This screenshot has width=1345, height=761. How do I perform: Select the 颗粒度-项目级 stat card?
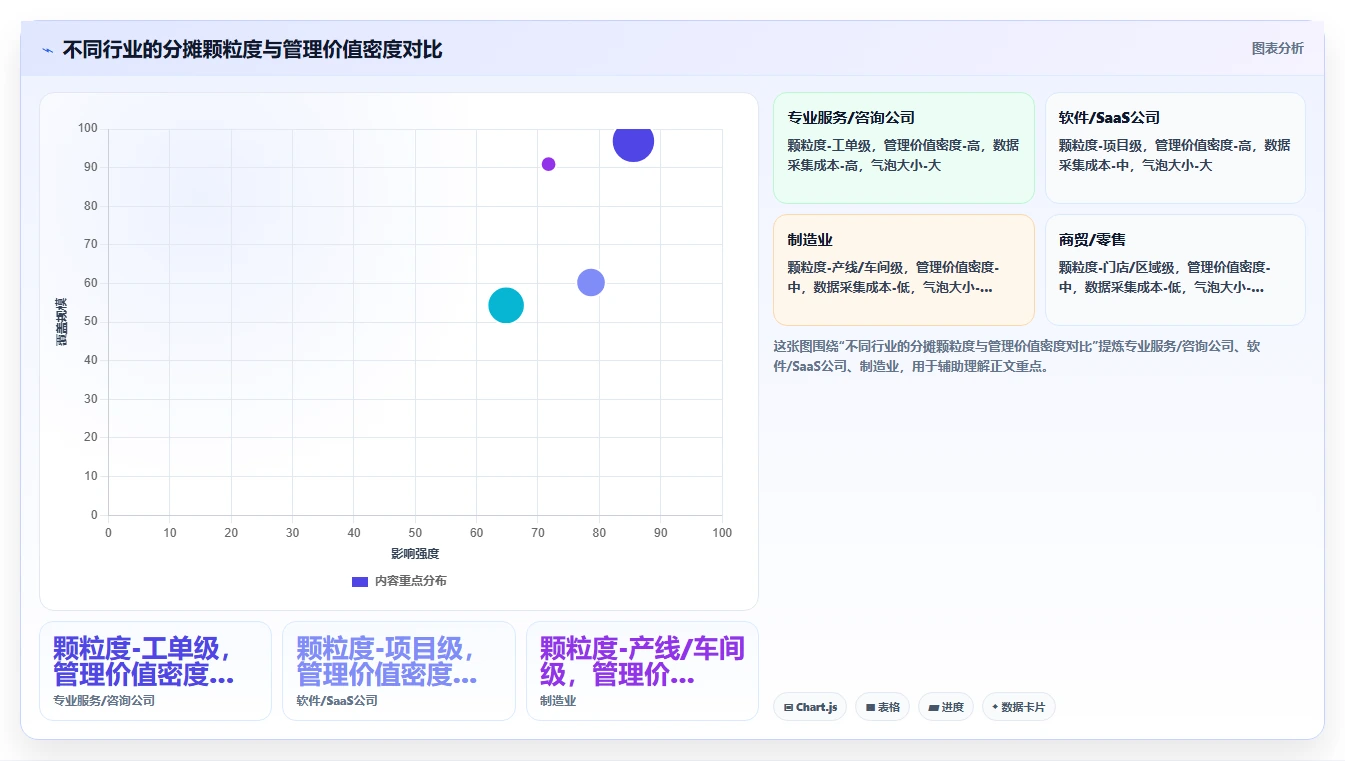coord(398,671)
